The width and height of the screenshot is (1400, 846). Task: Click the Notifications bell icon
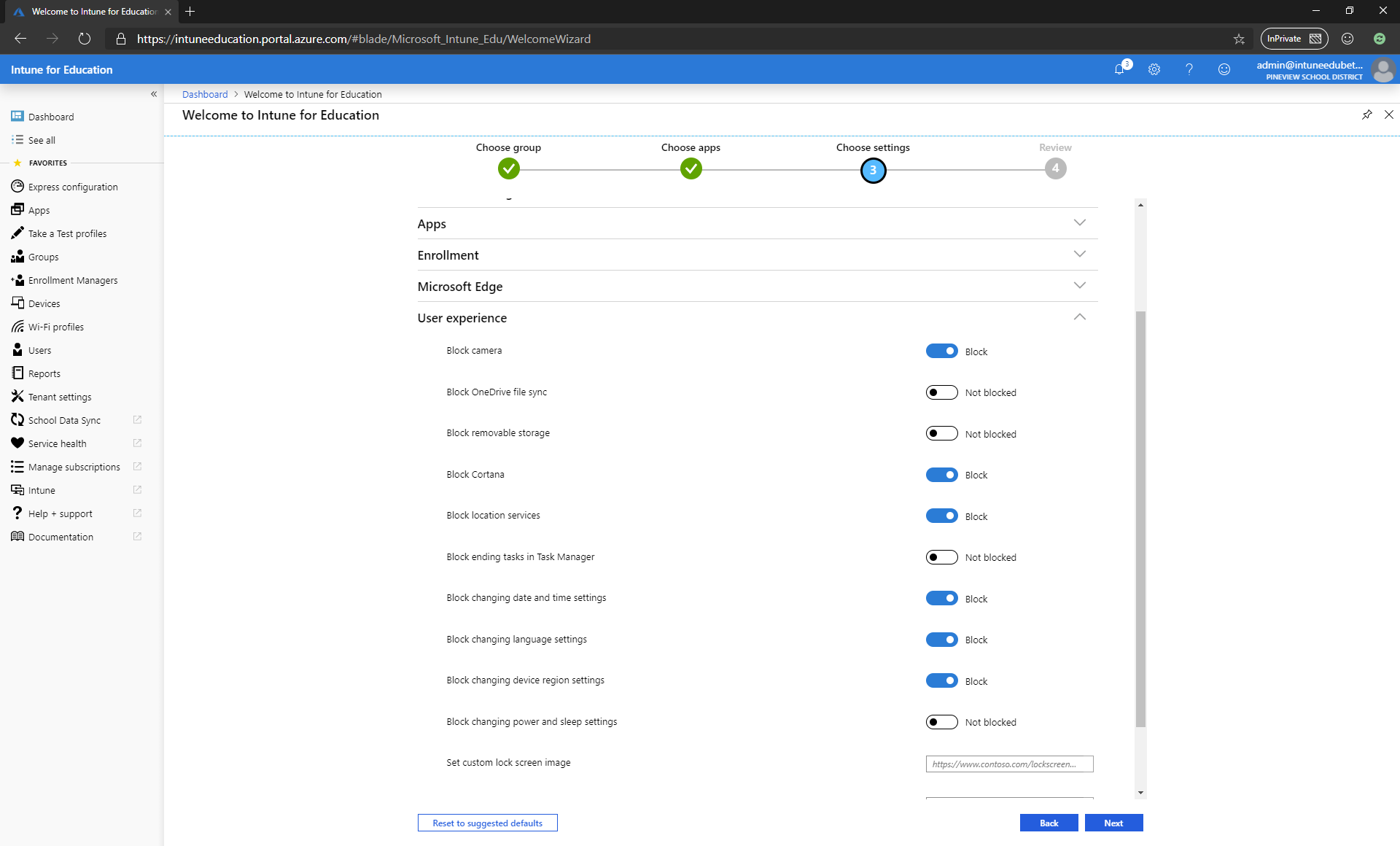click(x=1119, y=69)
